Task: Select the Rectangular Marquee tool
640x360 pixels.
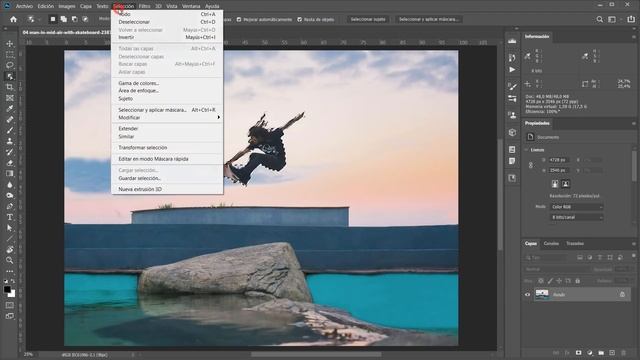Action: [x=9, y=54]
